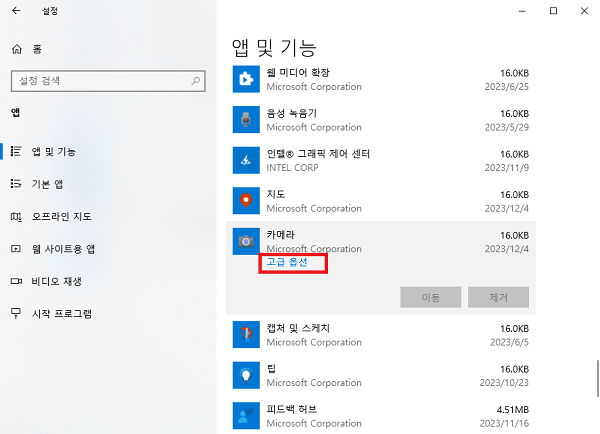Select 음성 녹음기 app name
Screen dimensions: 600x434
(292, 113)
